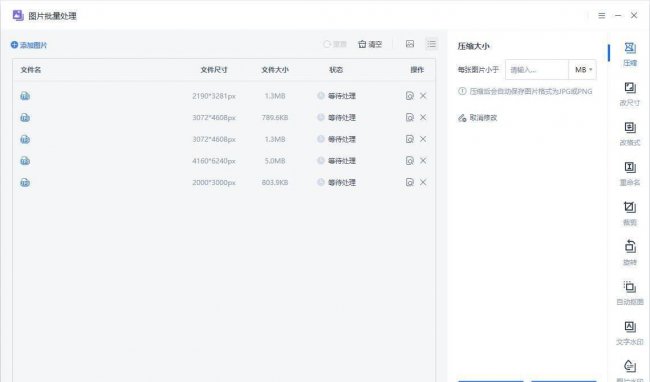Click the 清空 clear list button

[370, 44]
